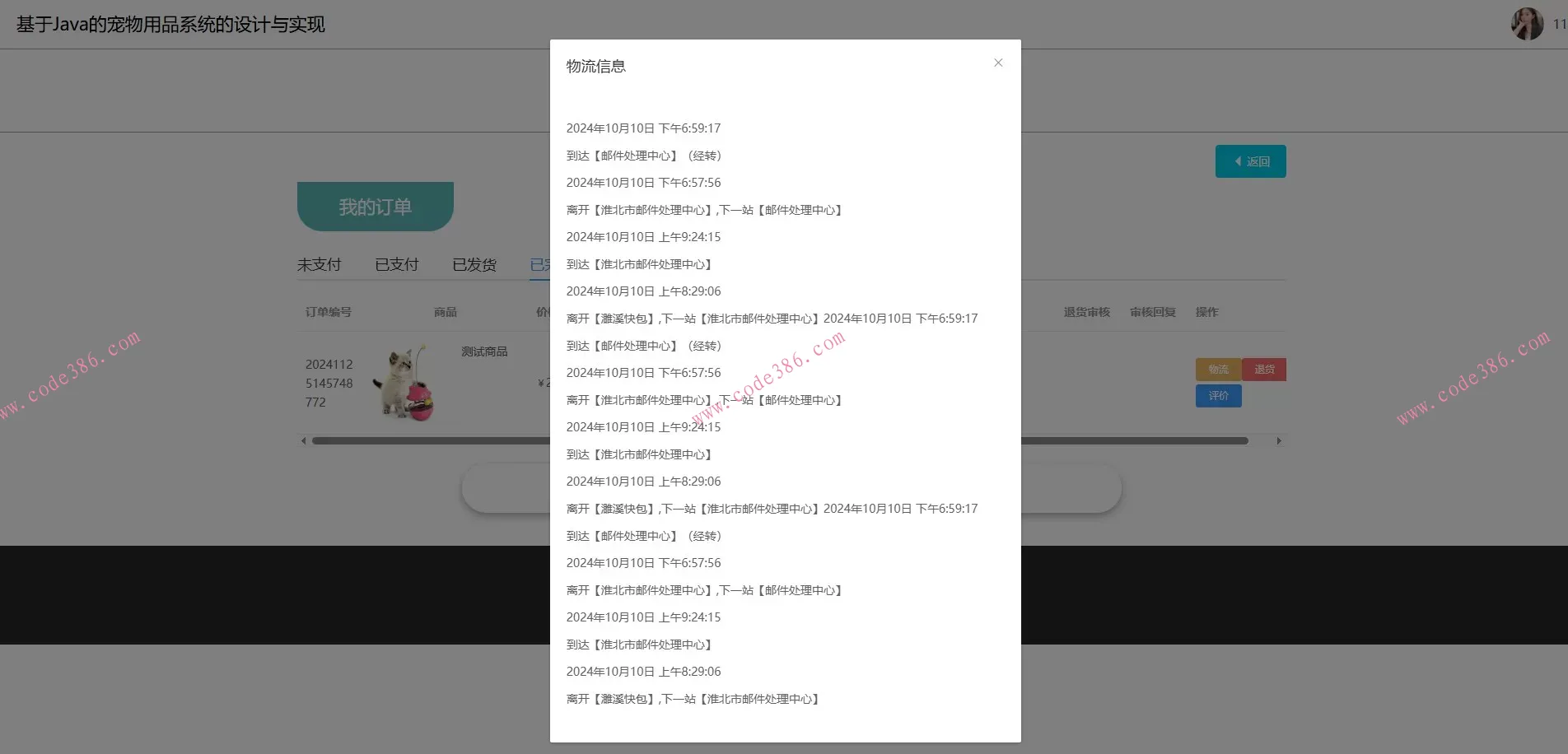Close the 物流信息 logistics popup

tap(997, 63)
